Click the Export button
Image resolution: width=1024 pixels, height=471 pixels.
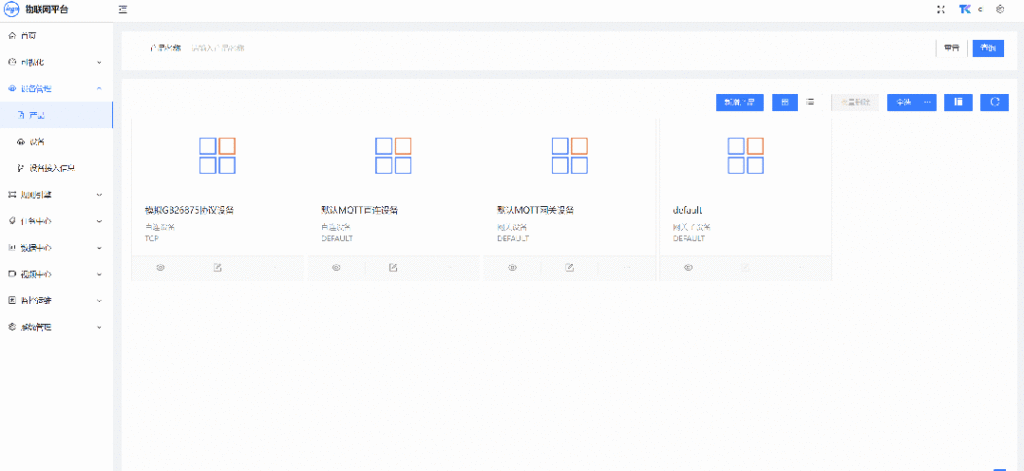tap(903, 103)
